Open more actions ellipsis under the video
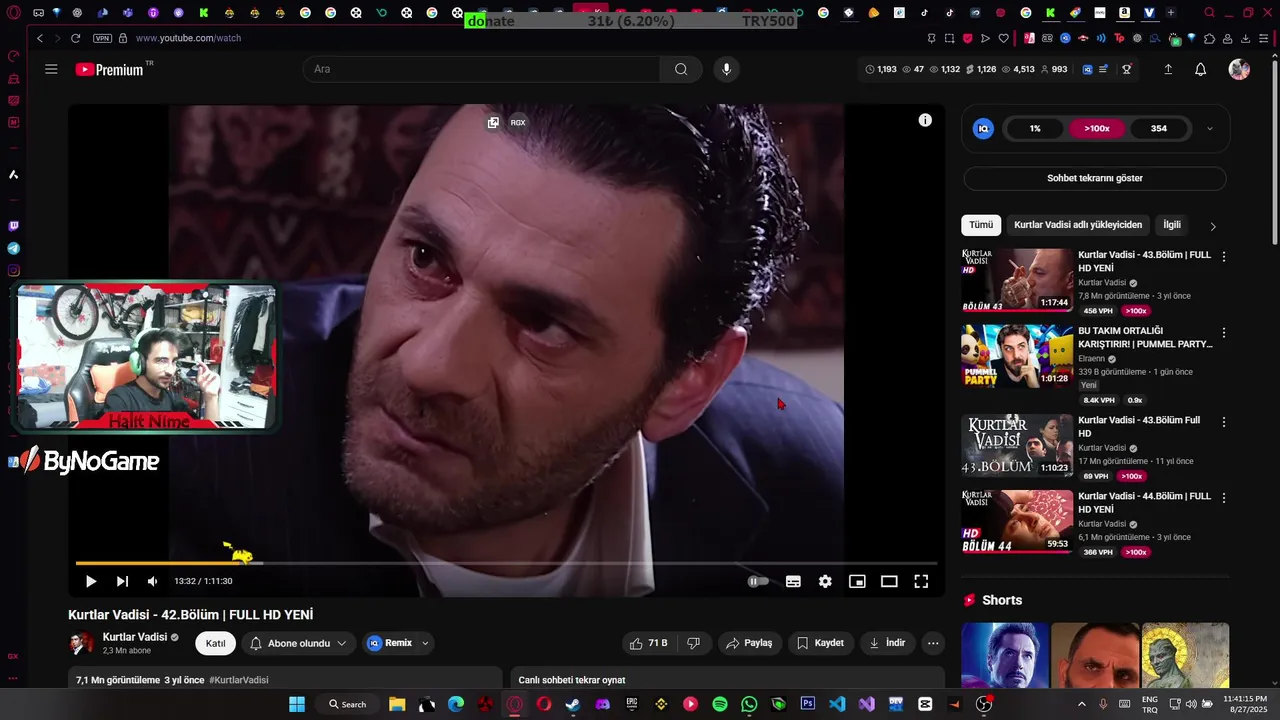Viewport: 1280px width, 720px height. click(933, 643)
